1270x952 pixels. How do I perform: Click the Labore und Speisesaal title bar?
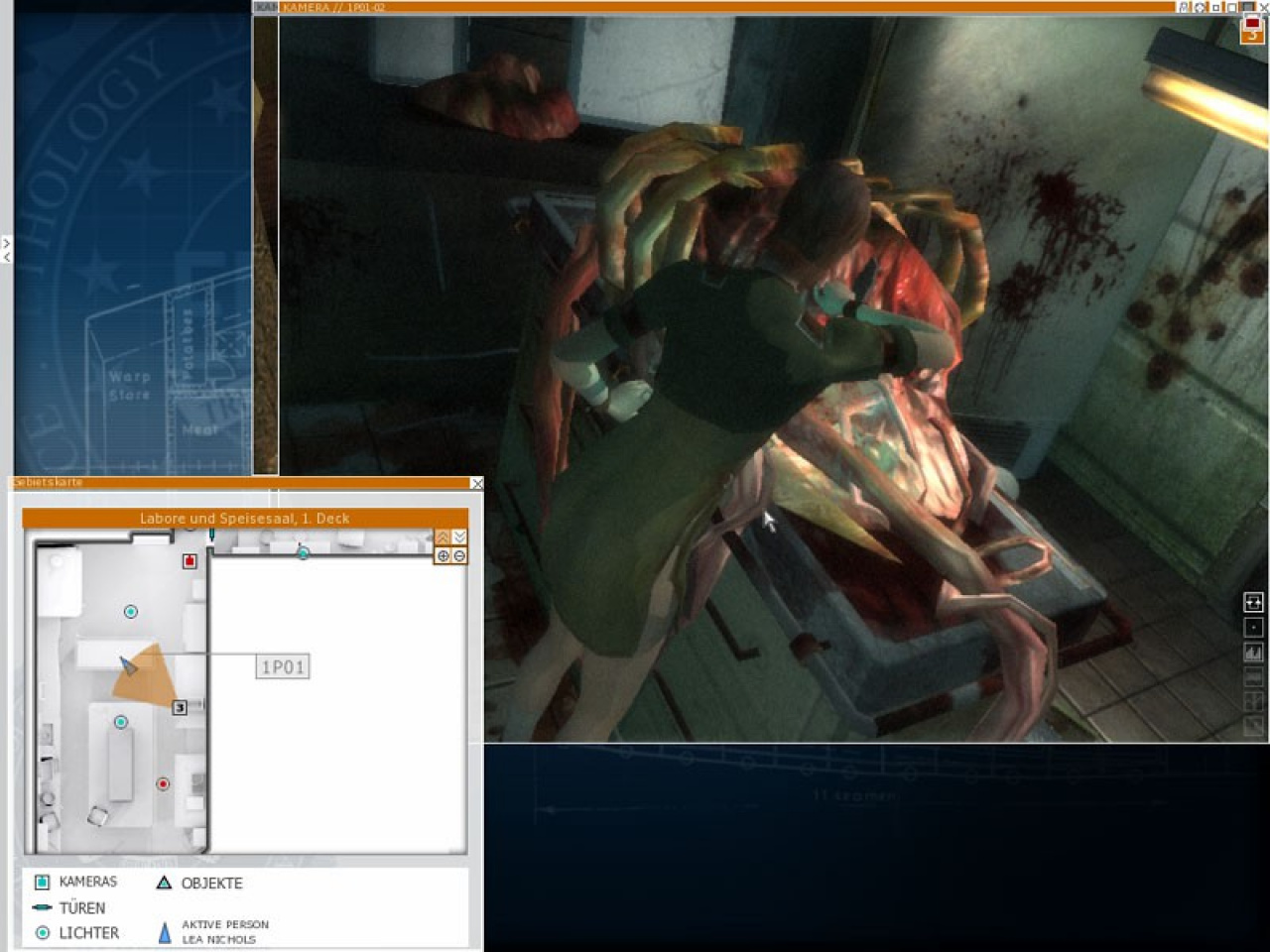(244, 518)
